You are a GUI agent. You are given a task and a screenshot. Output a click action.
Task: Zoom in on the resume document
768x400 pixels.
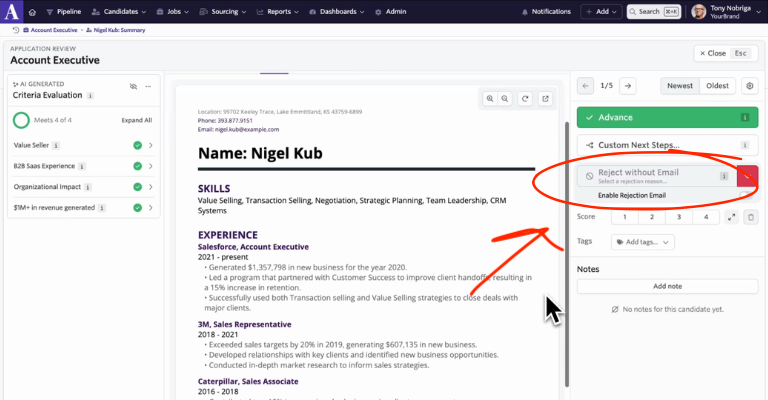point(490,98)
